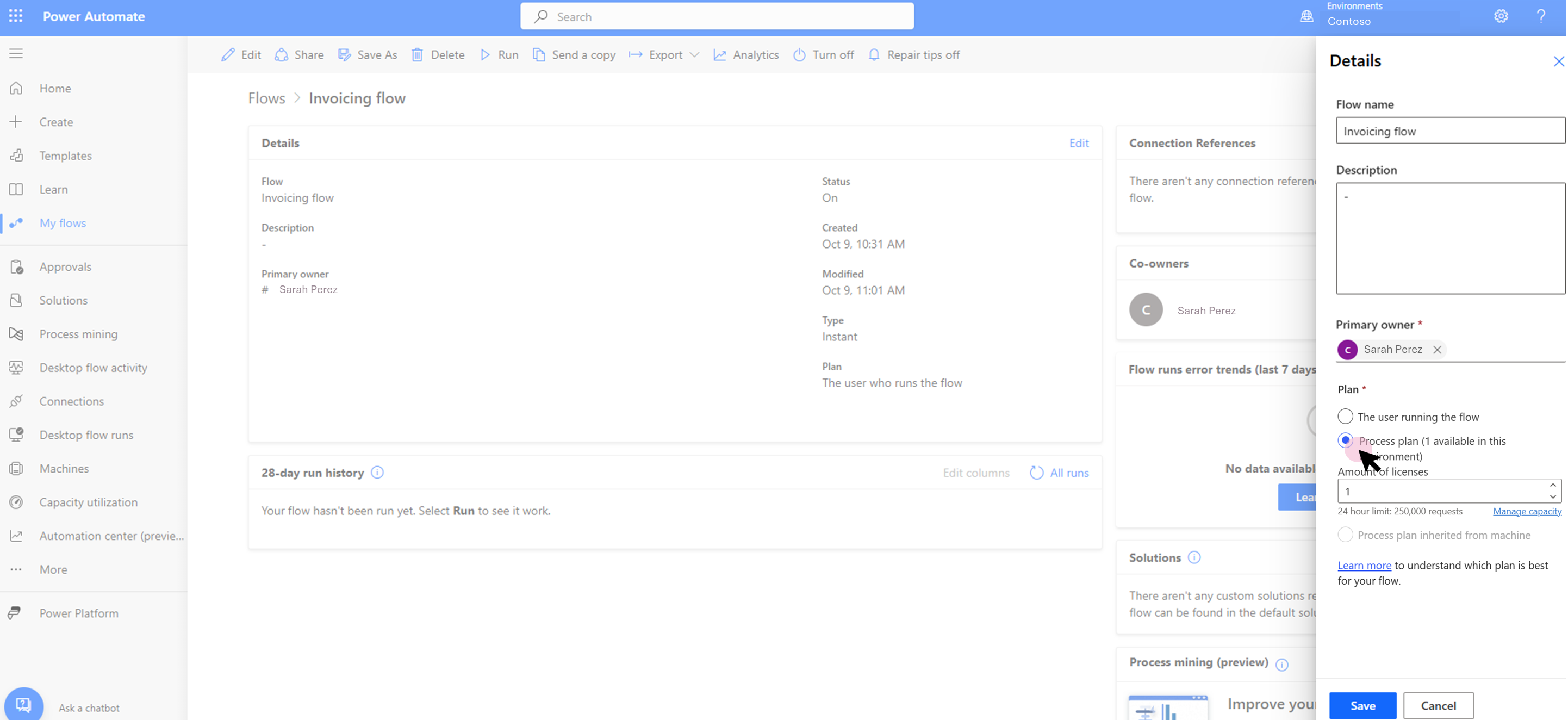Expand More in the left navigation
Viewport: 1568px width, 720px height.
[x=53, y=569]
